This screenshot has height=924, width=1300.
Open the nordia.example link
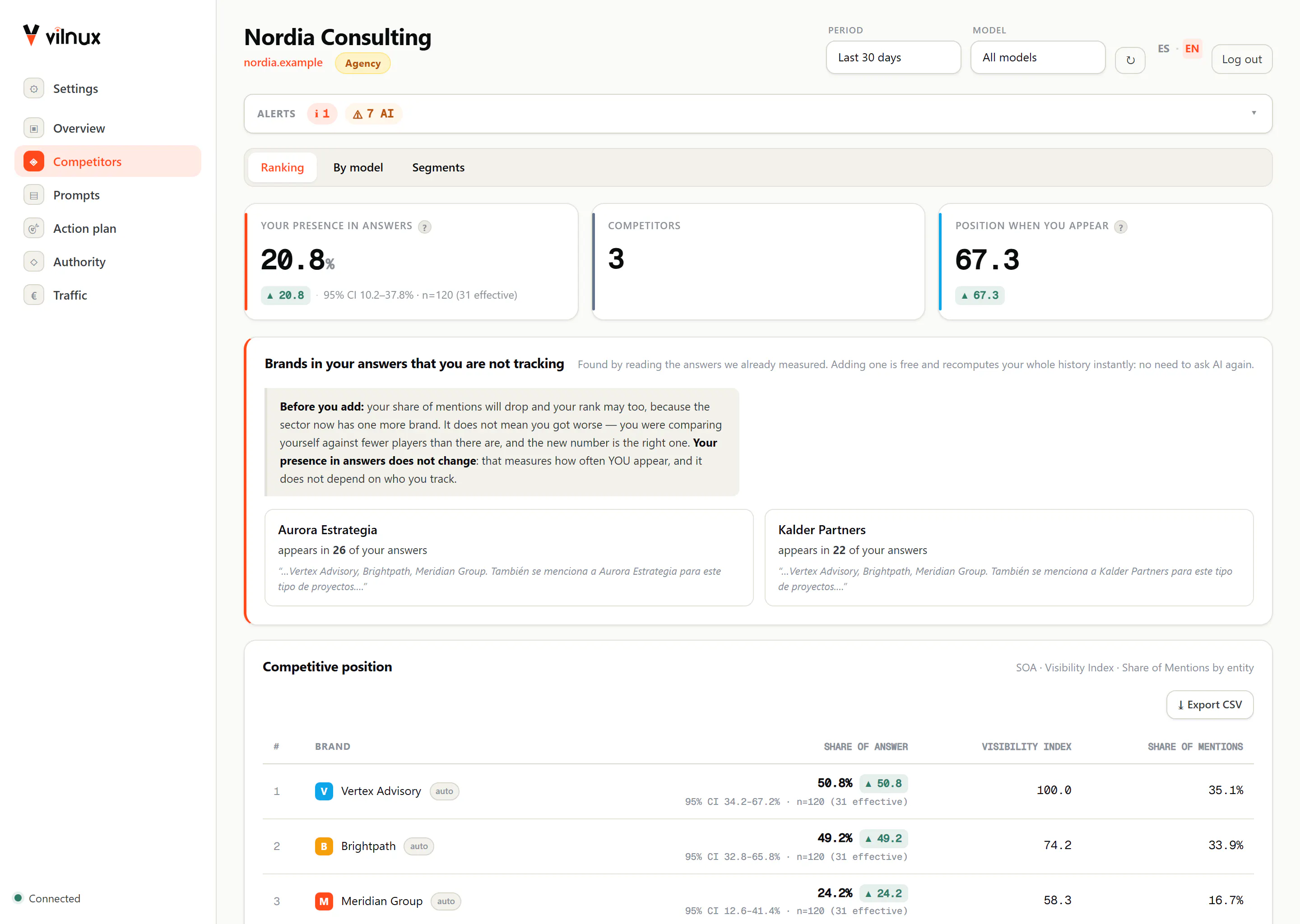pyautogui.click(x=283, y=63)
